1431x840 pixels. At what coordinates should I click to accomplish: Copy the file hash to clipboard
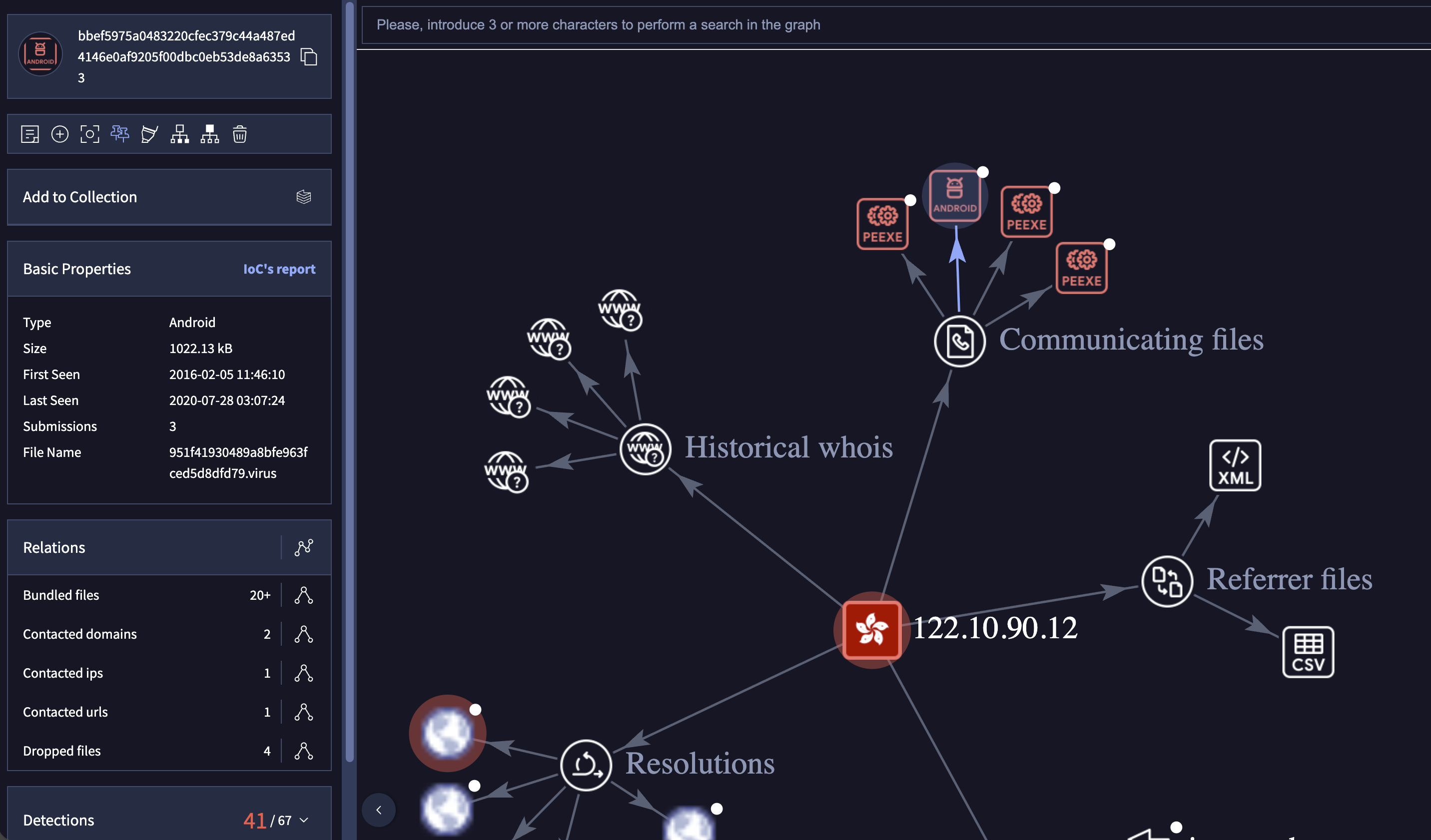(x=308, y=57)
